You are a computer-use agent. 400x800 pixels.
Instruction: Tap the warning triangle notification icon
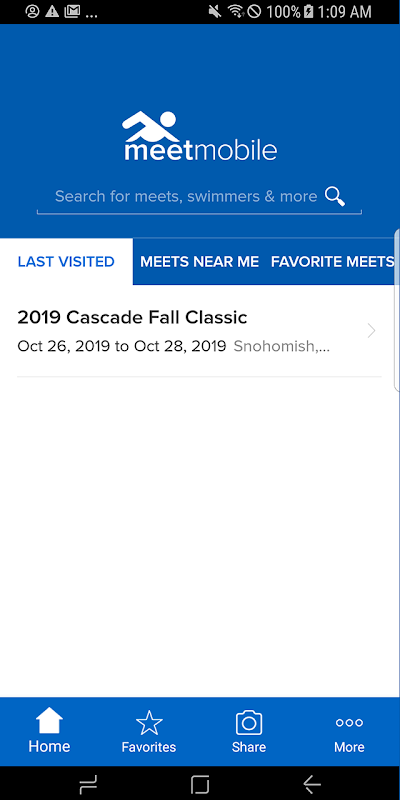(x=52, y=12)
